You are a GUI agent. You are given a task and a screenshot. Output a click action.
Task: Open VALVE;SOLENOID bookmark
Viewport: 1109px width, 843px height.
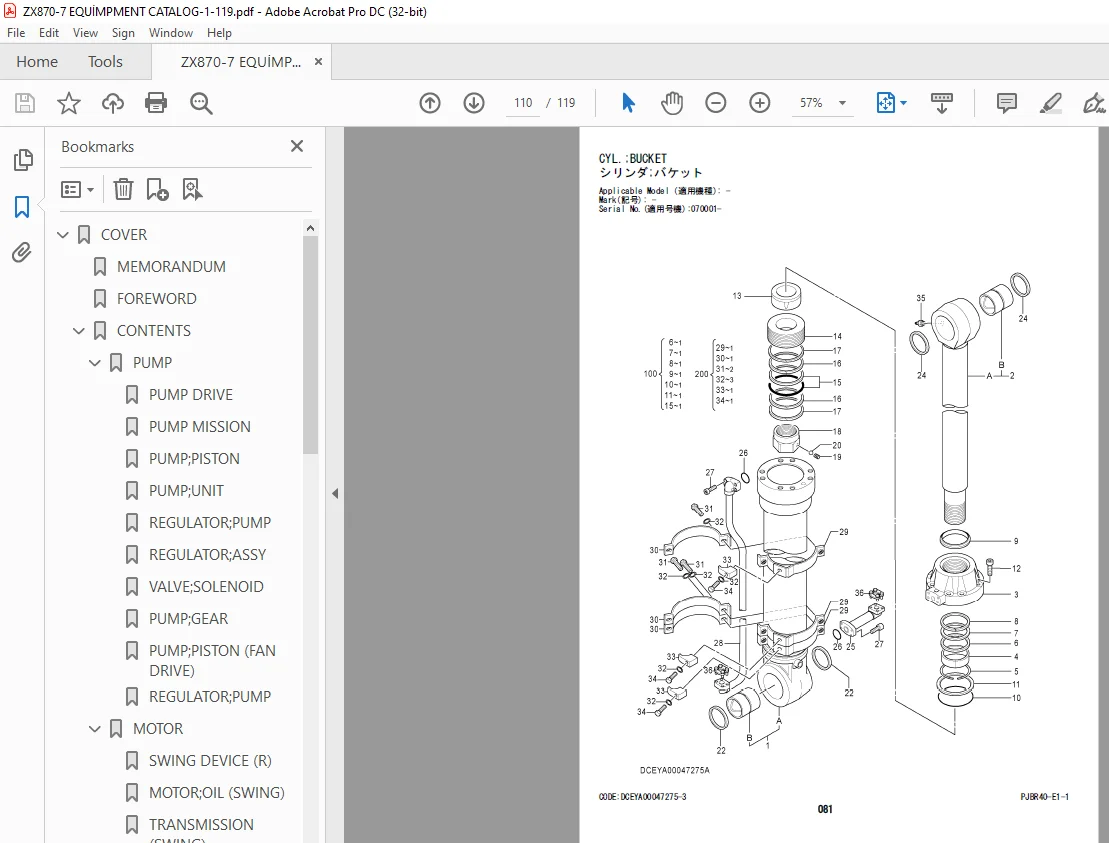coord(206,586)
